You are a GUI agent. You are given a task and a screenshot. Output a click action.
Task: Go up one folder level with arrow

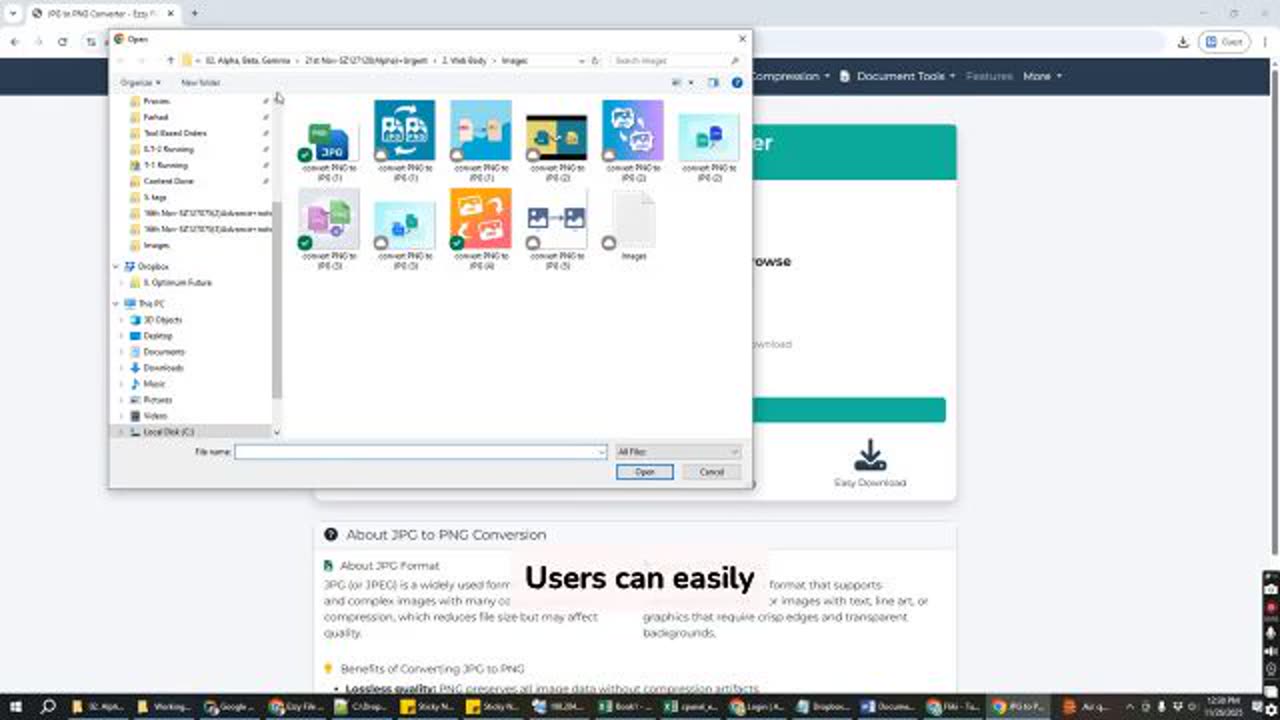(x=170, y=61)
